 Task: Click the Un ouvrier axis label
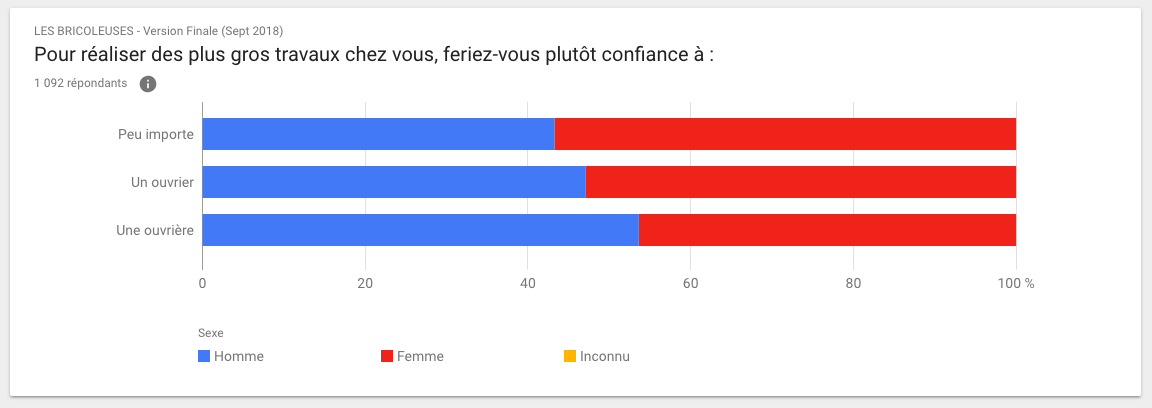coord(163,182)
